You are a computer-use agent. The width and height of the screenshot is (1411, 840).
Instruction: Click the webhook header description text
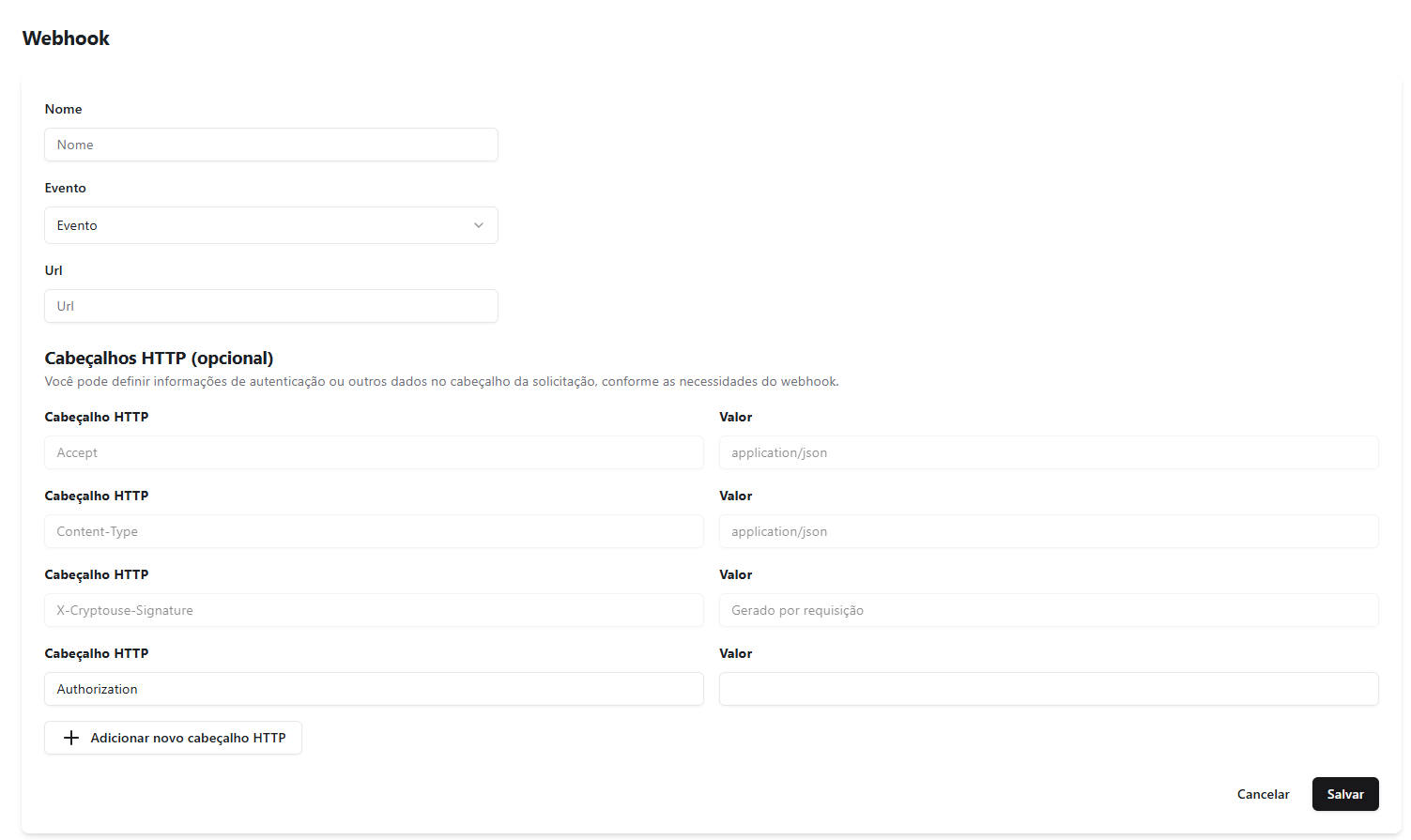tap(441, 381)
